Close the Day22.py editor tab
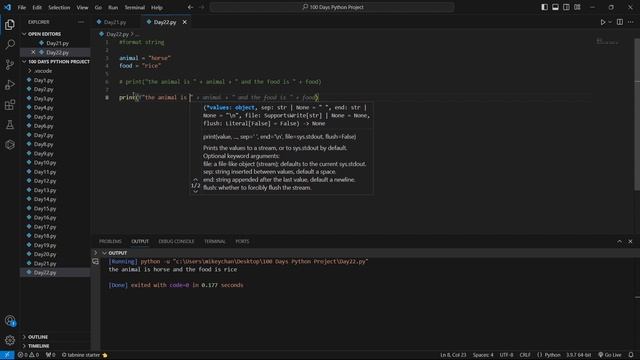This screenshot has height=360, width=640. point(184,22)
